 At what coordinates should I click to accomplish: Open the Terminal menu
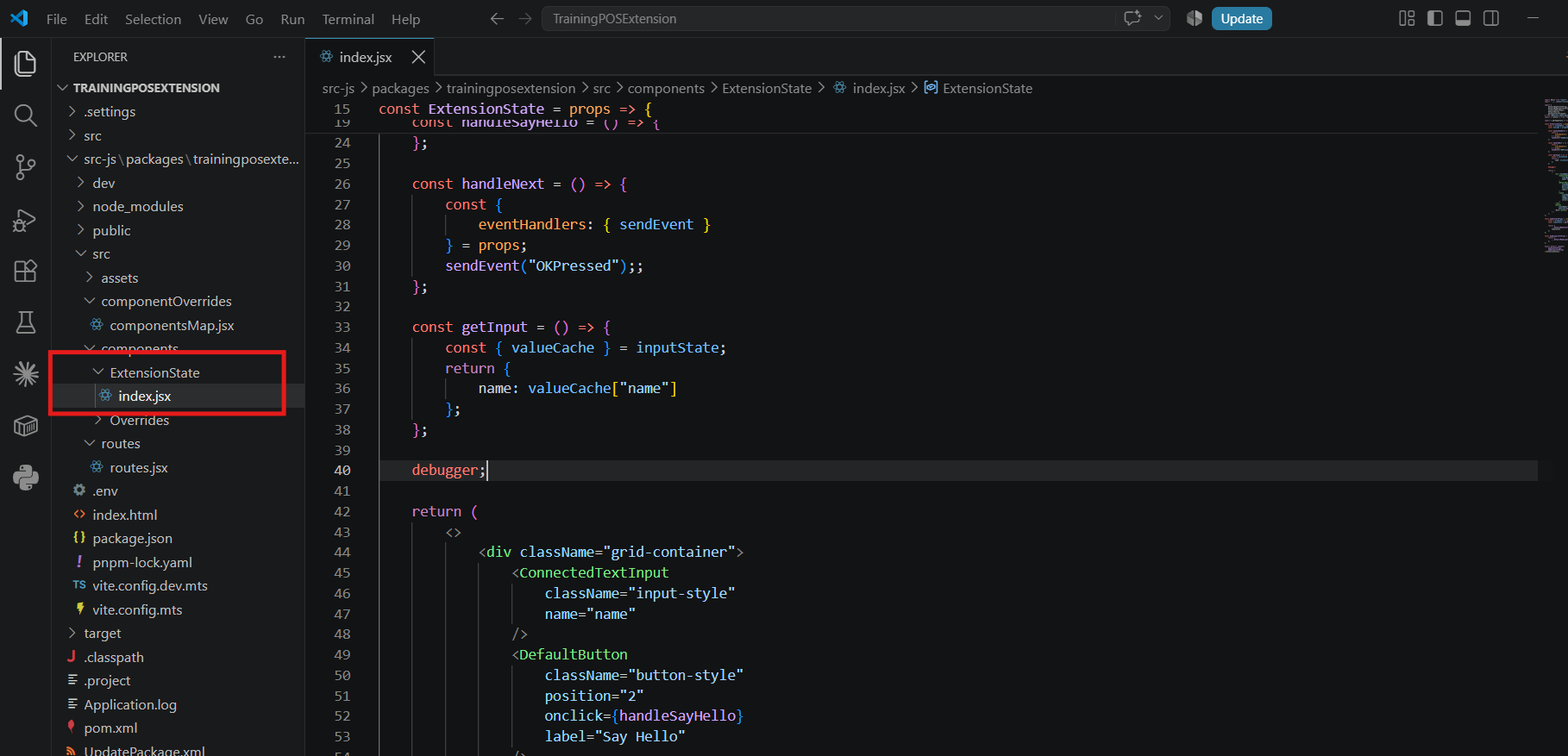348,19
